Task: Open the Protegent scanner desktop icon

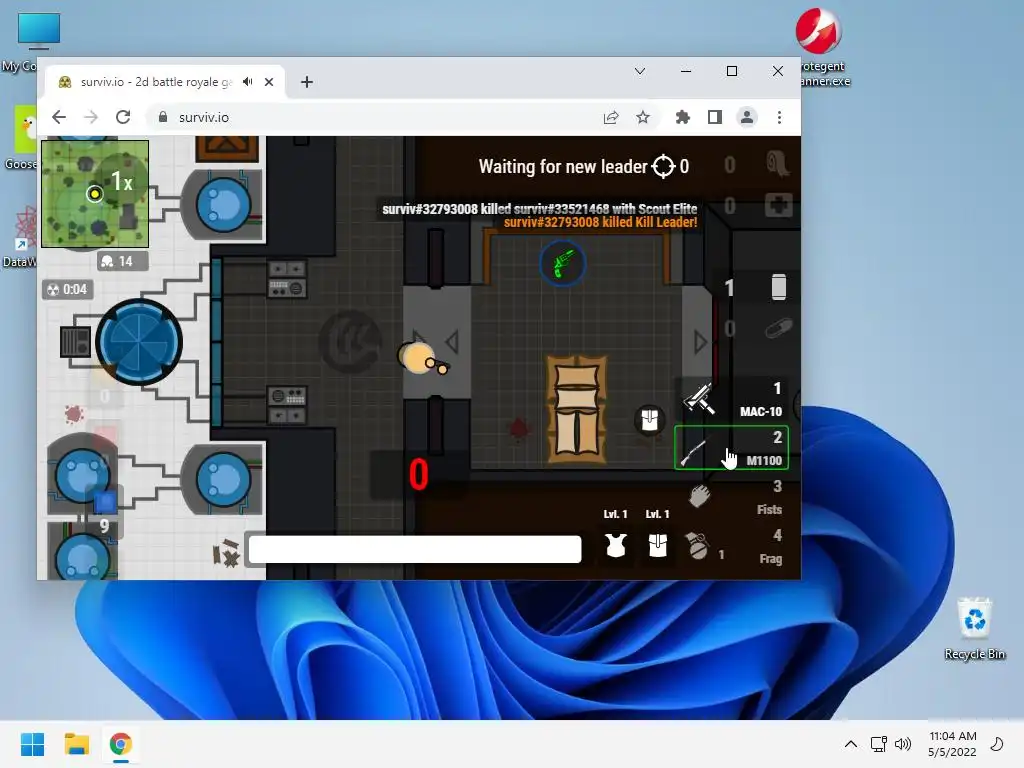Action: [822, 47]
